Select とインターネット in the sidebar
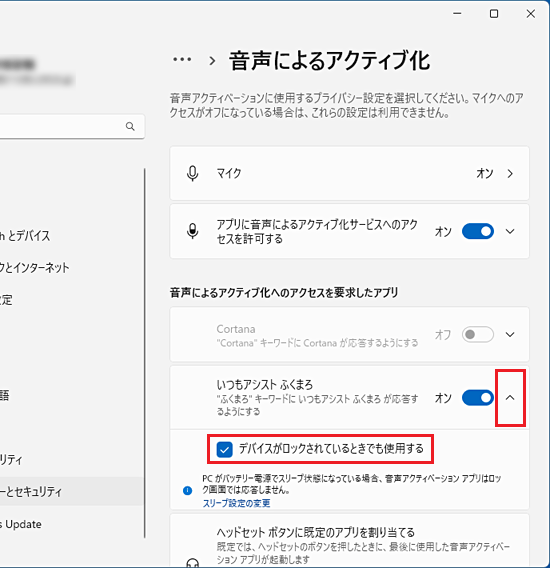550x568 pixels. 34,268
